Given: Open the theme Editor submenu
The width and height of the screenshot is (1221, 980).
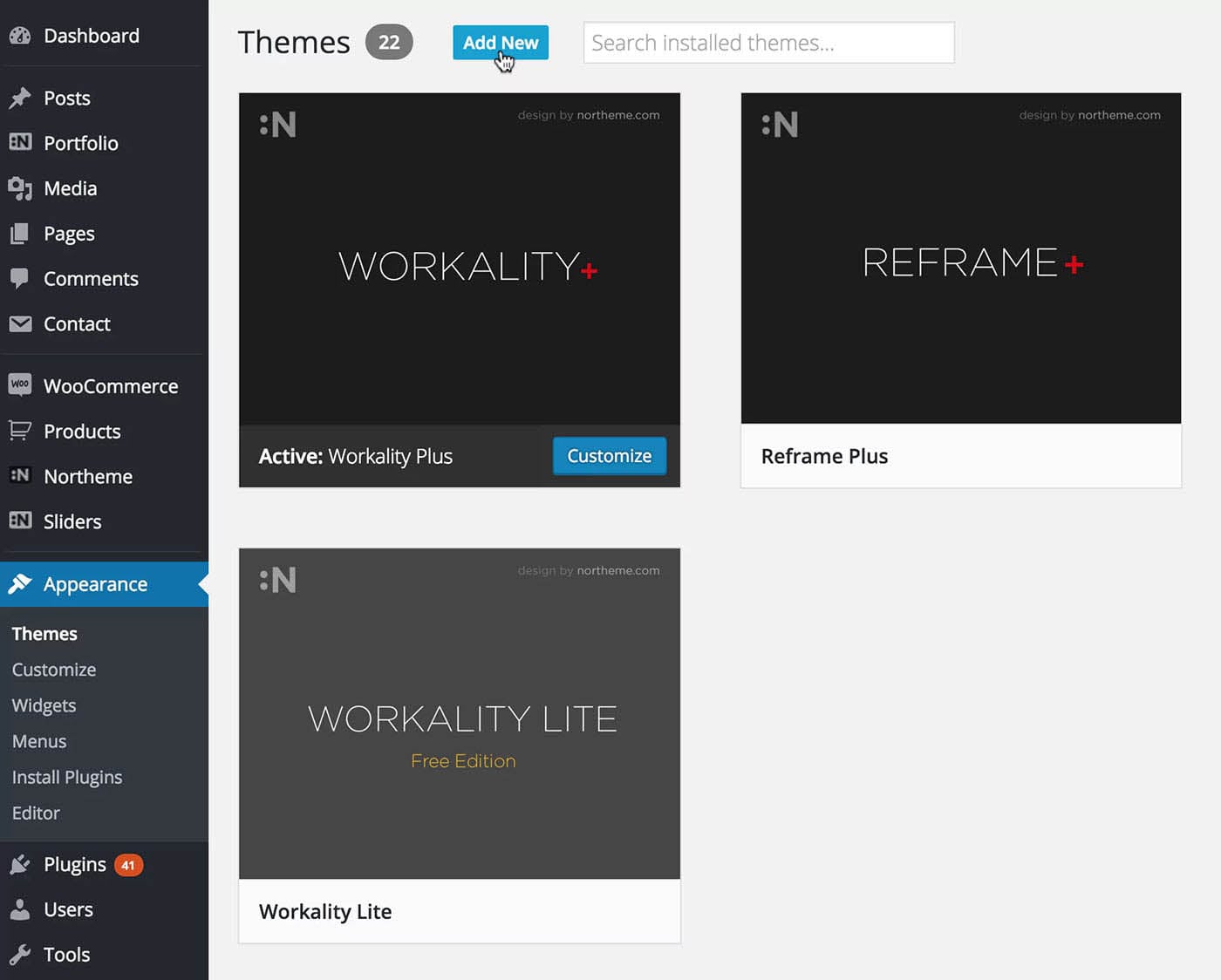Looking at the screenshot, I should (x=36, y=813).
